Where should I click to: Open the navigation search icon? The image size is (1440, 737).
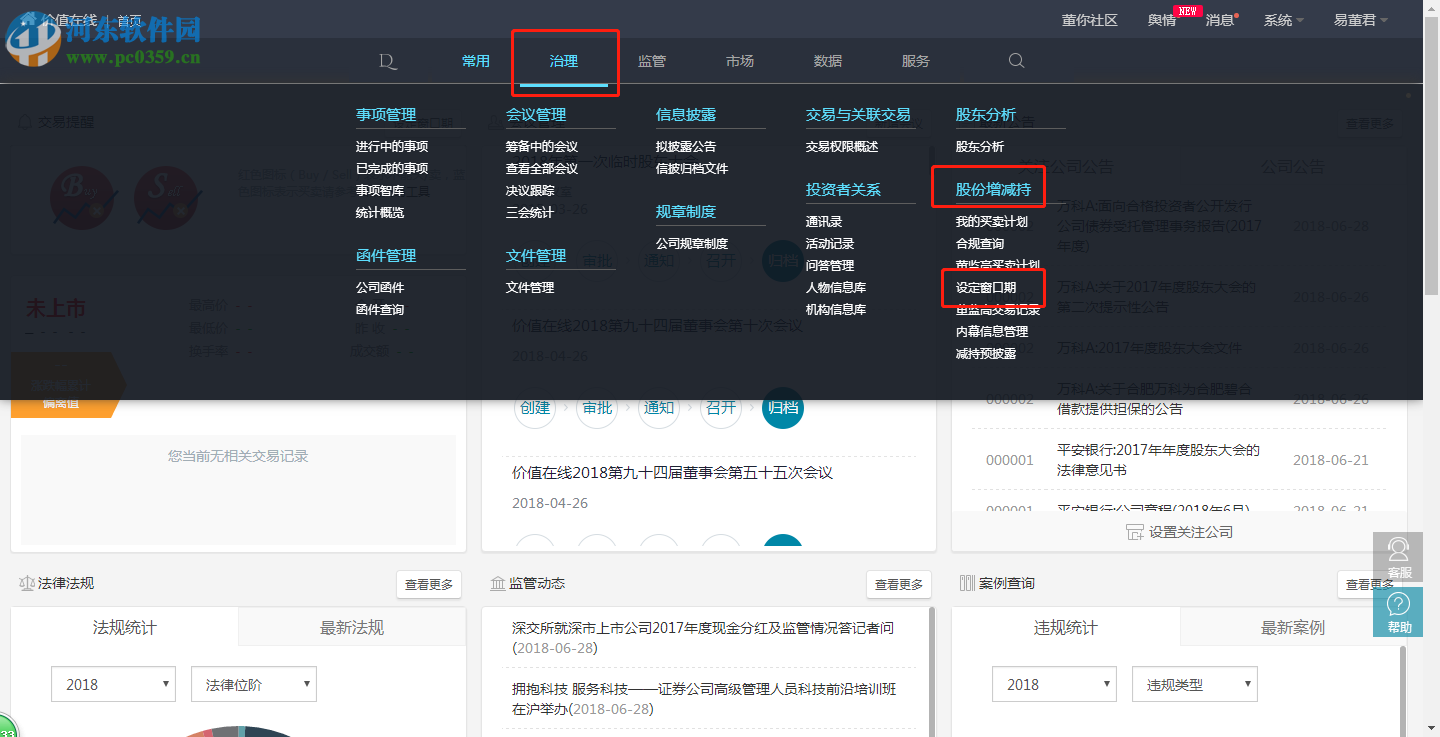(x=1016, y=61)
